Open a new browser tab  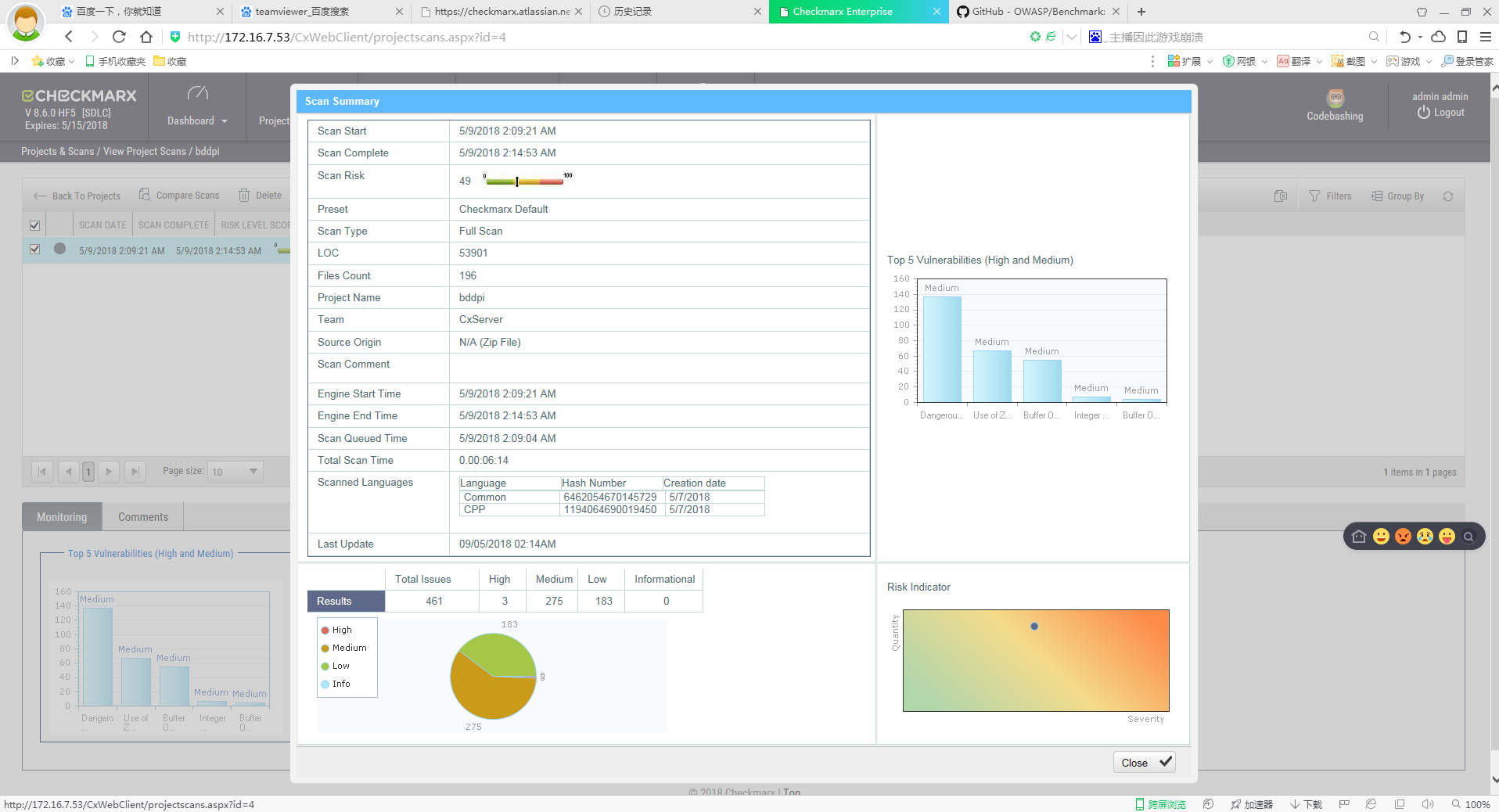(1141, 12)
